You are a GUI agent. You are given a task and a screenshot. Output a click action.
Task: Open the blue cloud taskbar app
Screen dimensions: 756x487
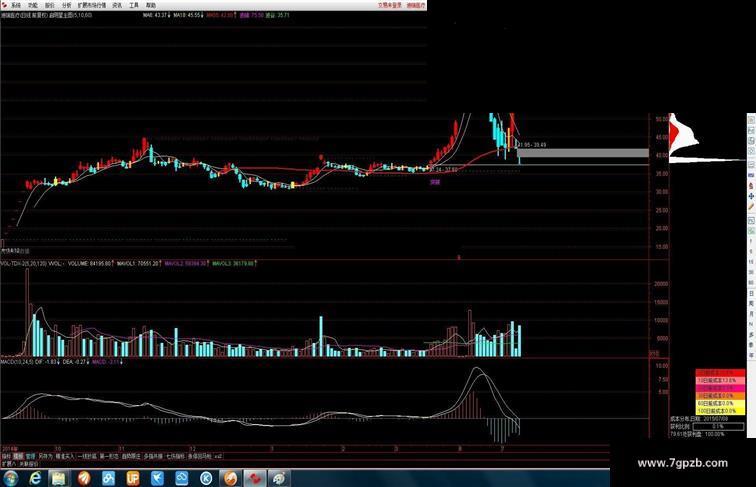click(x=182, y=478)
